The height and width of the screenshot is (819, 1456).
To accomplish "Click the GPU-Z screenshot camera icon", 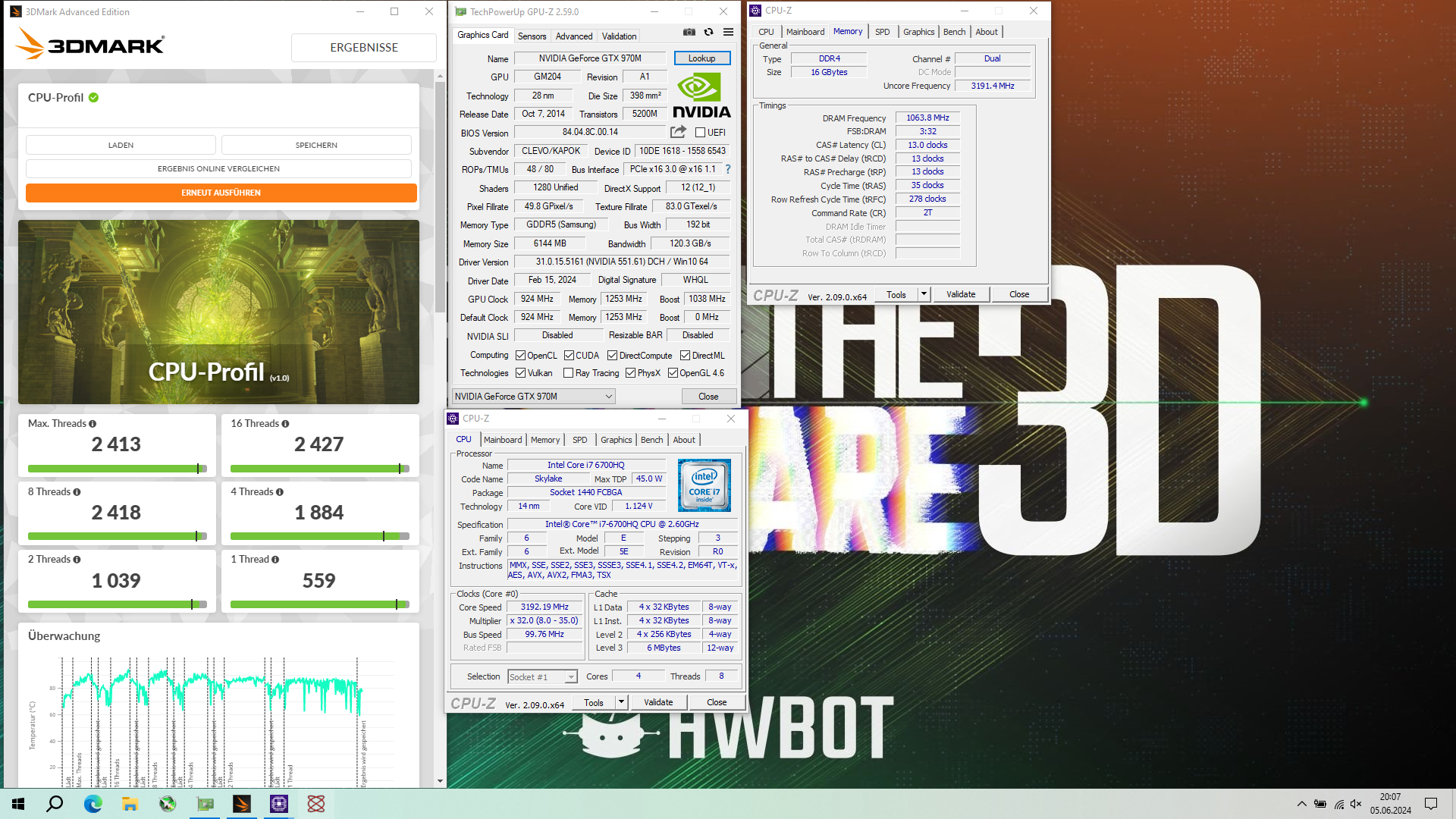I will (689, 32).
